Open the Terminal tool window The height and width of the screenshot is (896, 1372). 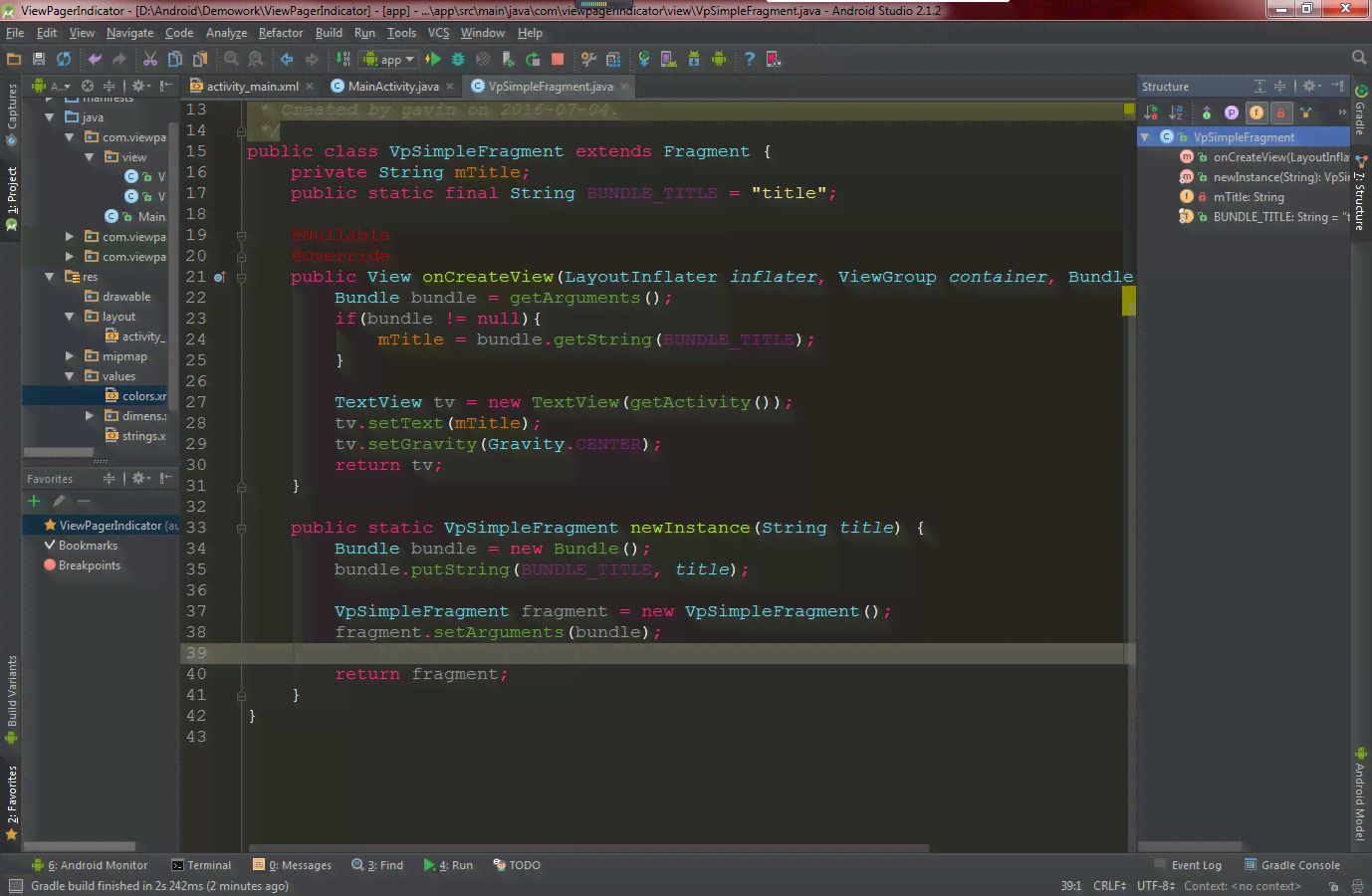point(201,865)
